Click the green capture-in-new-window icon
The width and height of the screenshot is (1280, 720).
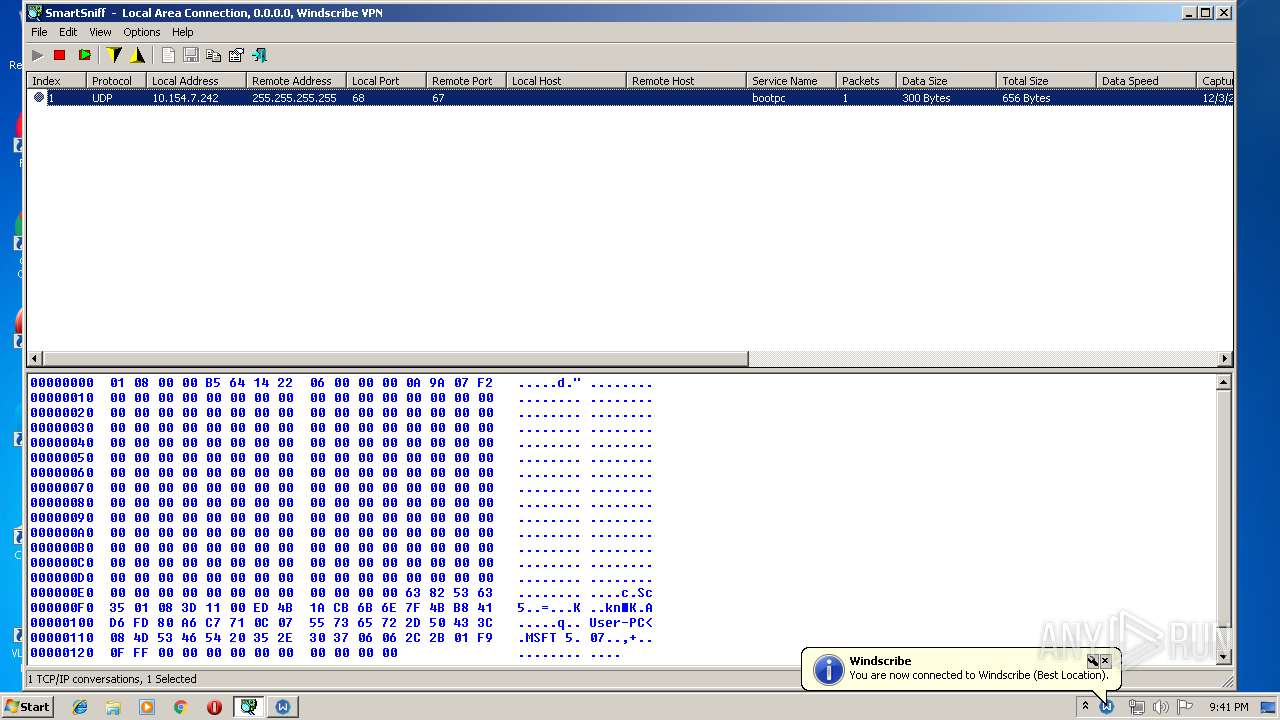tap(84, 56)
